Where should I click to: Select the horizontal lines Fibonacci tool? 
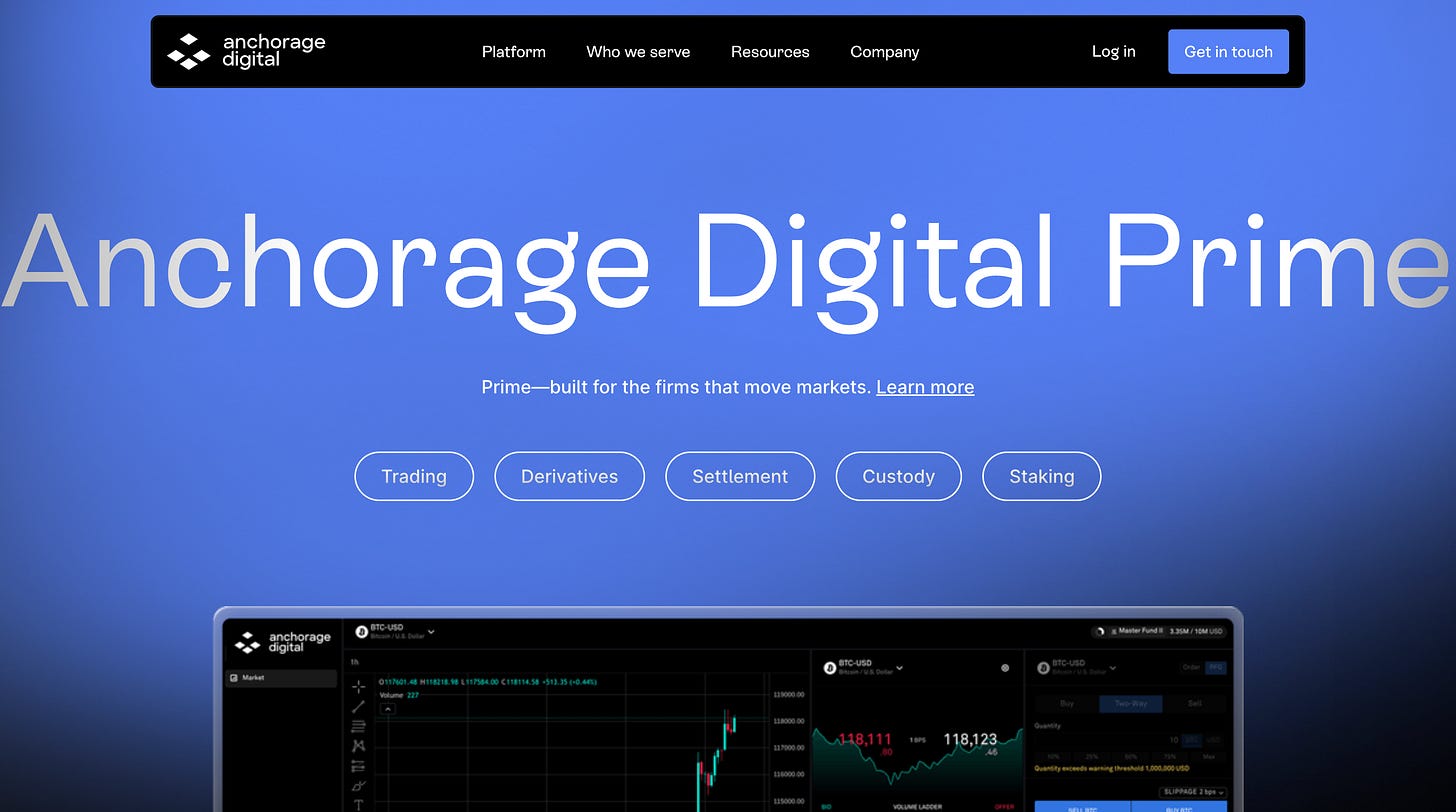(x=359, y=726)
